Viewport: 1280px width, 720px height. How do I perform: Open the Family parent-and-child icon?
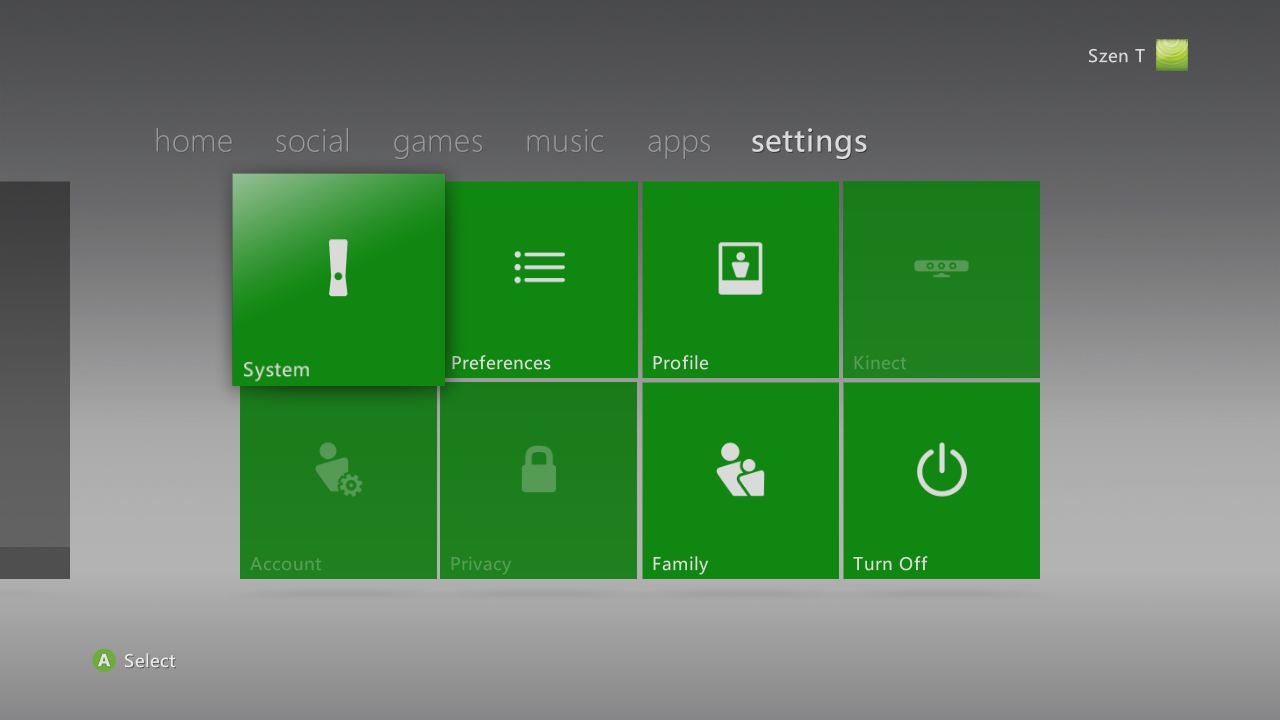(x=740, y=469)
